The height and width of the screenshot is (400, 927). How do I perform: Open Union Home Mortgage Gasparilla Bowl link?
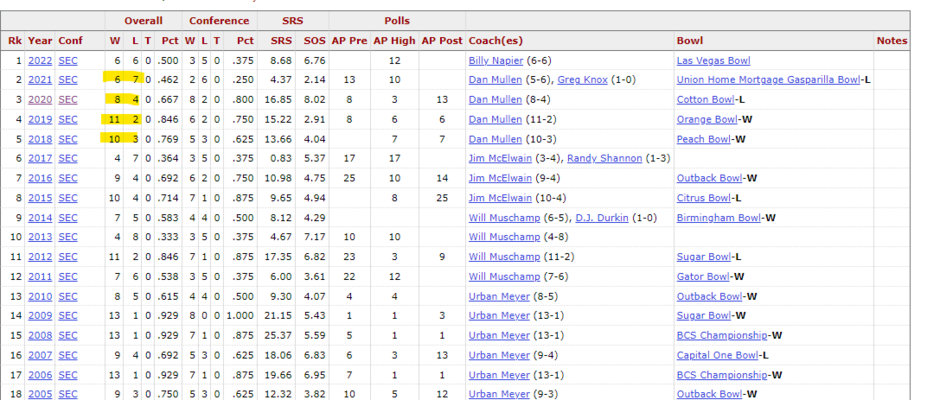(768, 80)
